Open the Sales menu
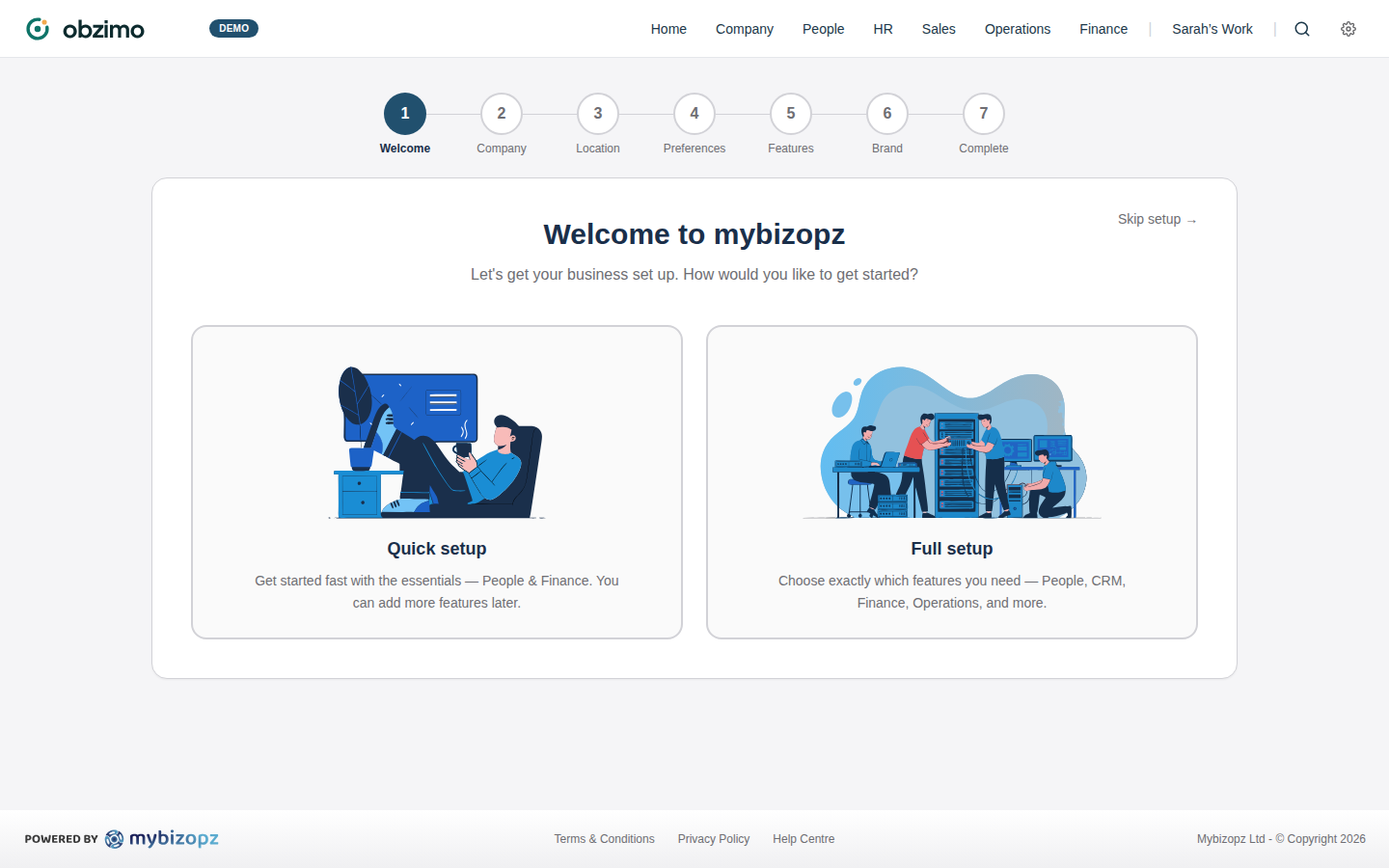This screenshot has width=1389, height=868. pos(939,29)
